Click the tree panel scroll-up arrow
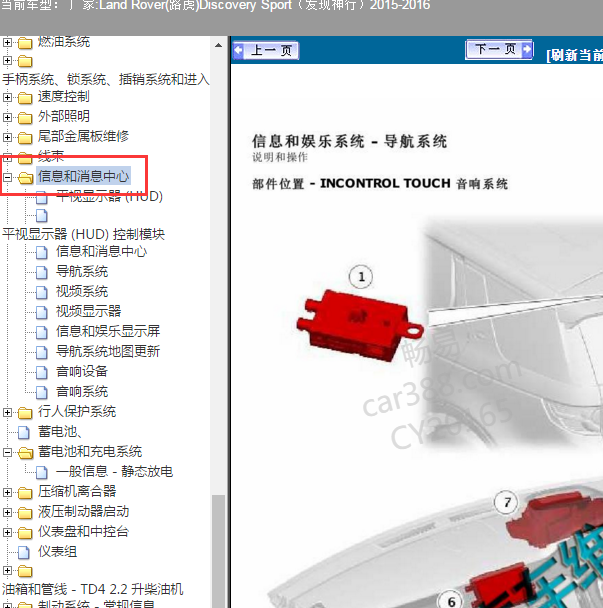Viewport: 603px width, 608px height. [x=218, y=45]
